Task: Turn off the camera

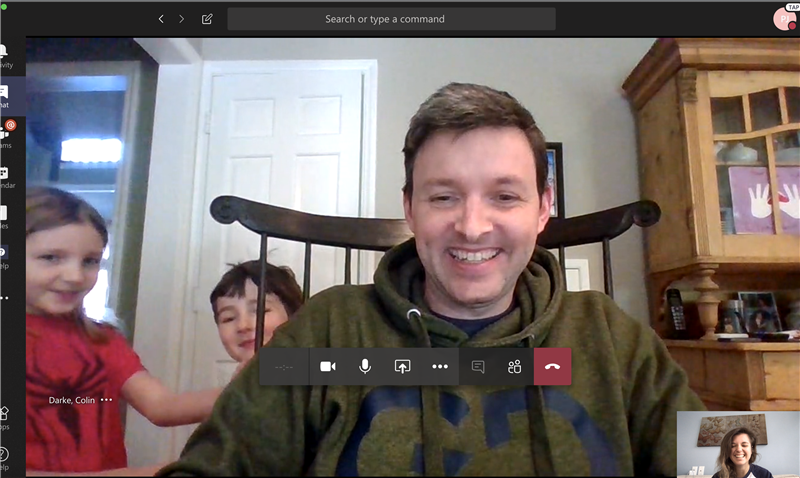Action: 327,367
